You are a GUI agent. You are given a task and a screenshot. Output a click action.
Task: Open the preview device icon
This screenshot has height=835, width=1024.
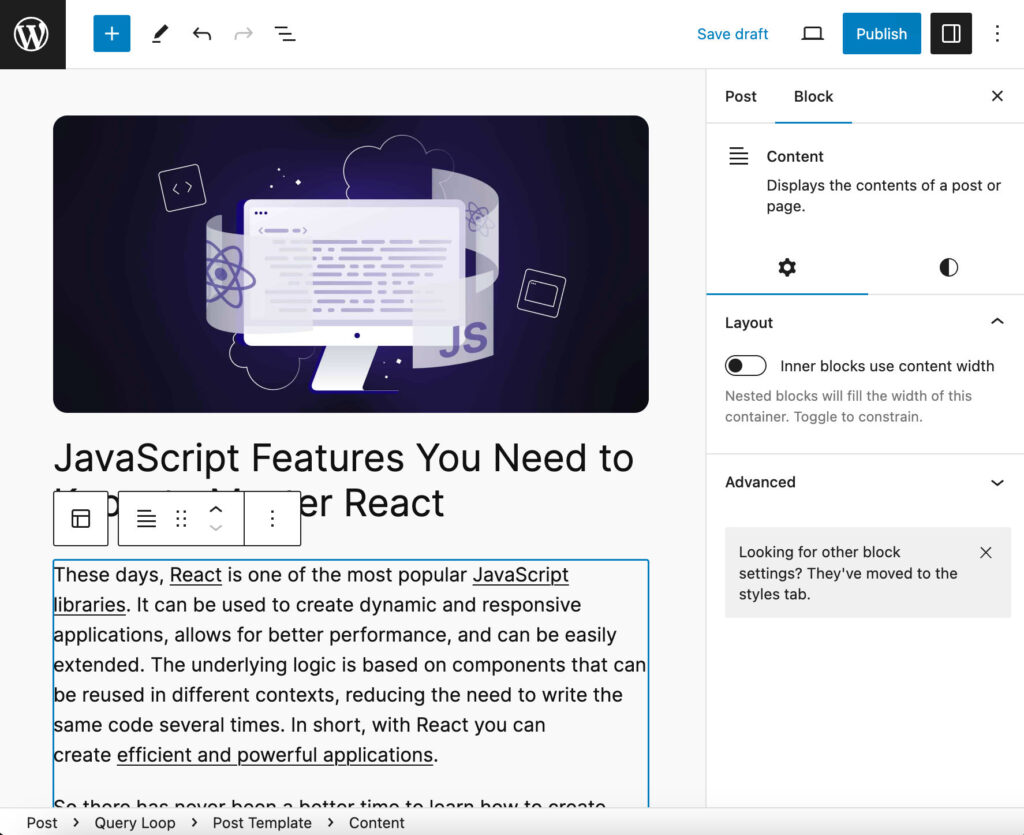pyautogui.click(x=812, y=33)
